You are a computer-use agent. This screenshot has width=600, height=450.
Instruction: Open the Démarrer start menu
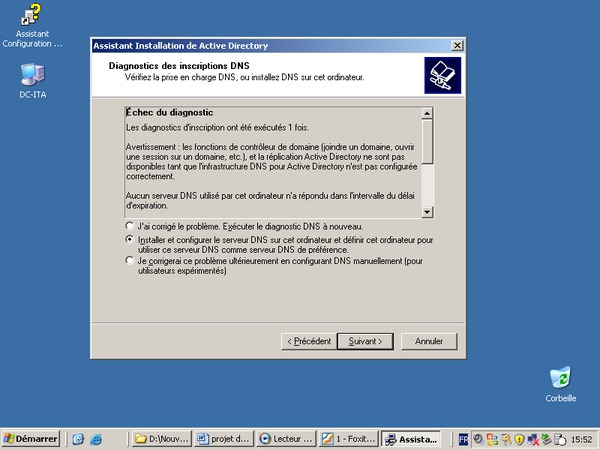(x=31, y=439)
